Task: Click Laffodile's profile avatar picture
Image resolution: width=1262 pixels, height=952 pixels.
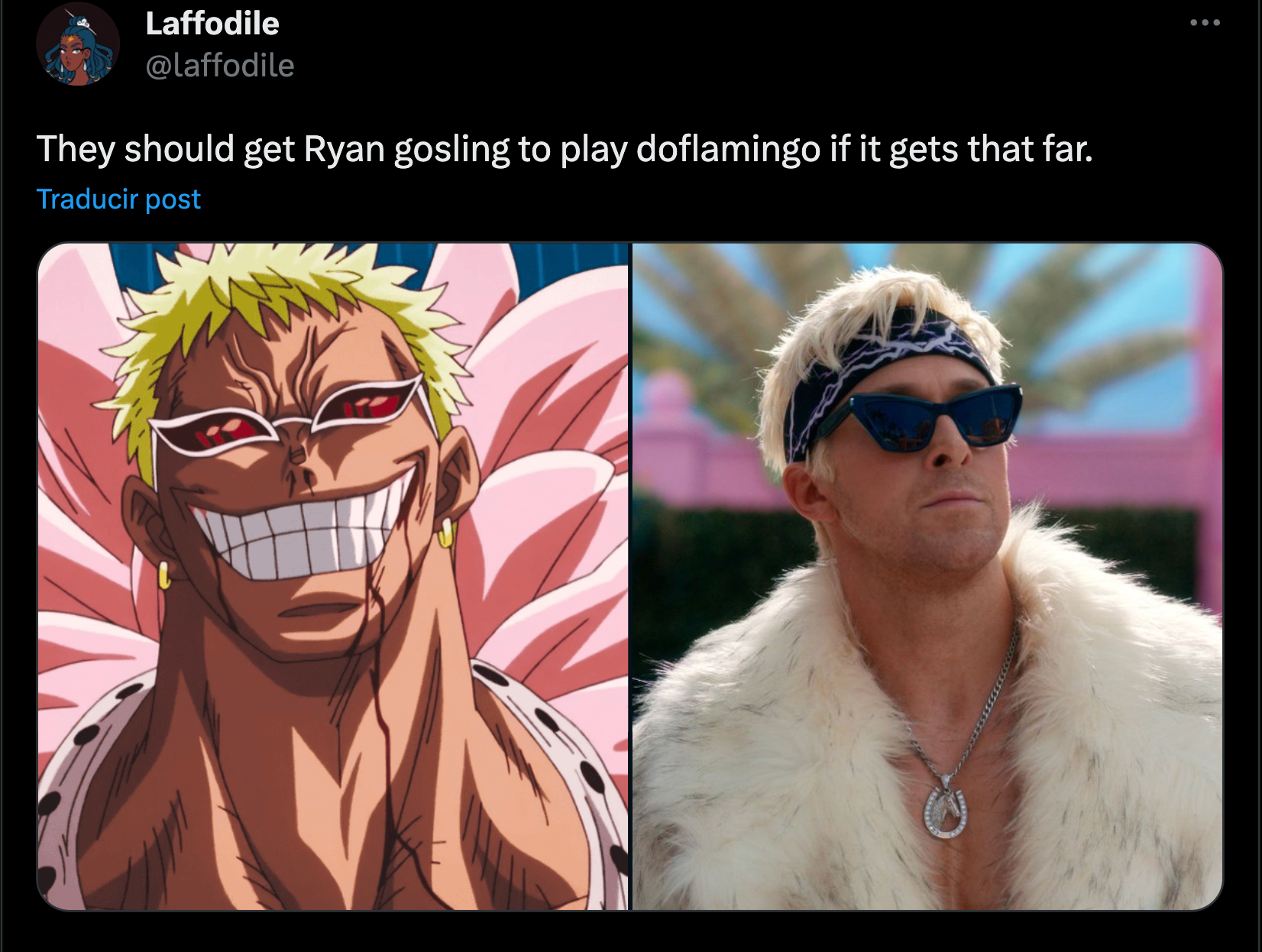Action: click(78, 44)
